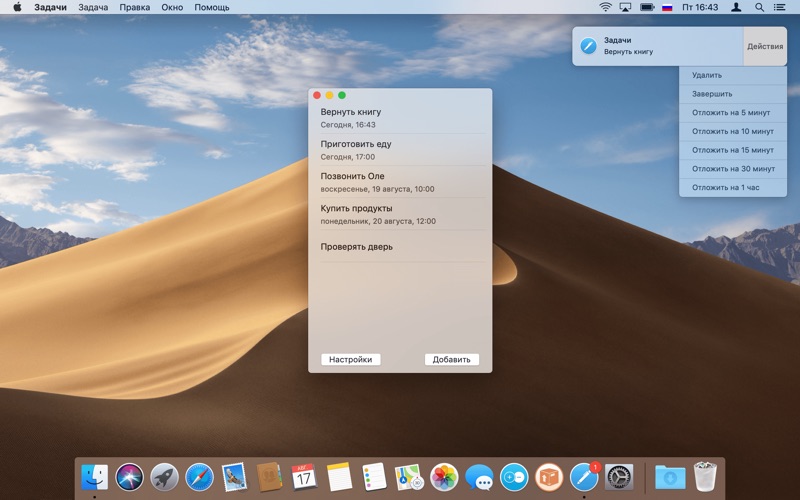Choose Завершить from the notification actions
The width and height of the screenshot is (800, 500).
coord(733,94)
